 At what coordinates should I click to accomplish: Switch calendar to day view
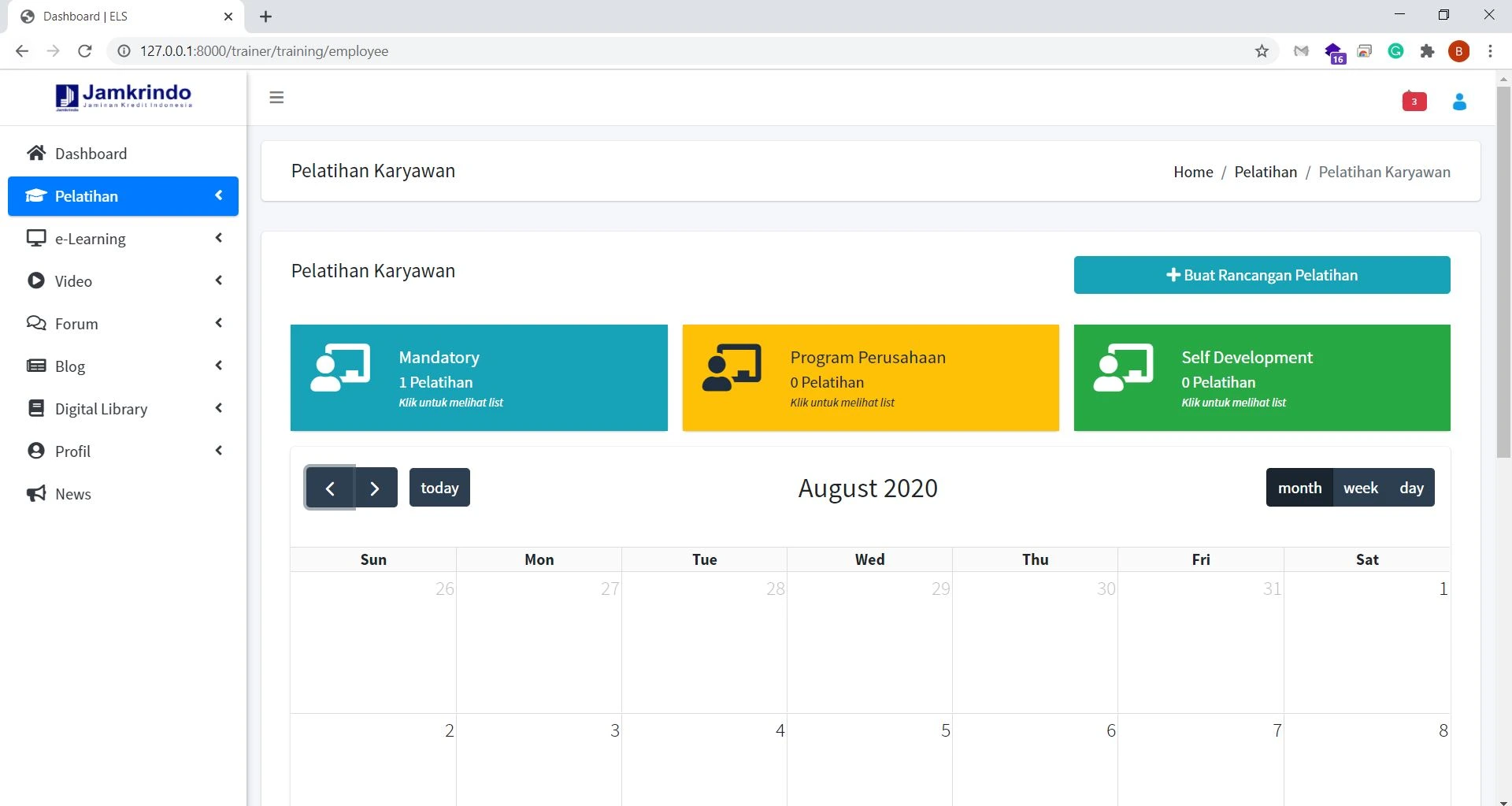[x=1411, y=488]
